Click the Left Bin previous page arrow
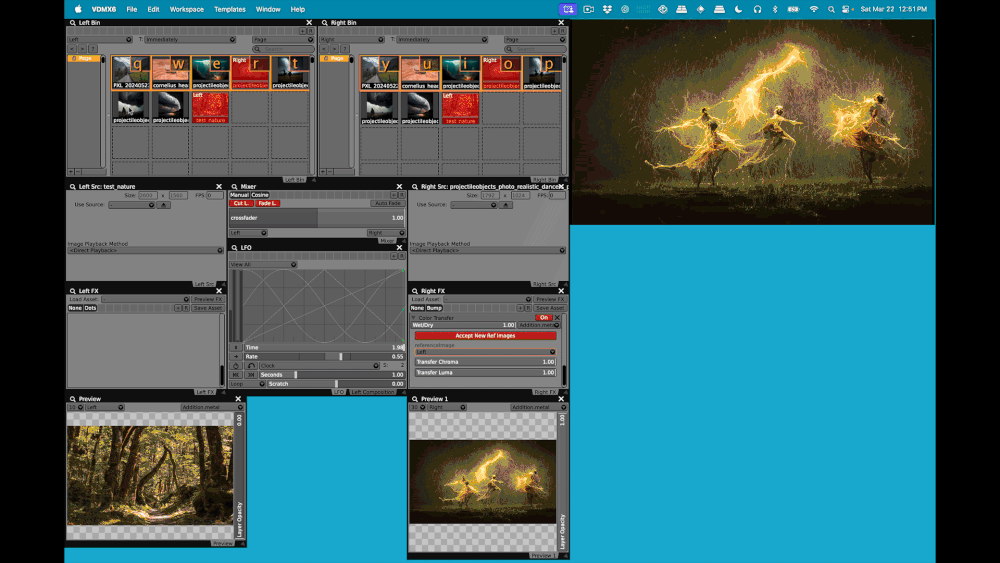 [72, 49]
